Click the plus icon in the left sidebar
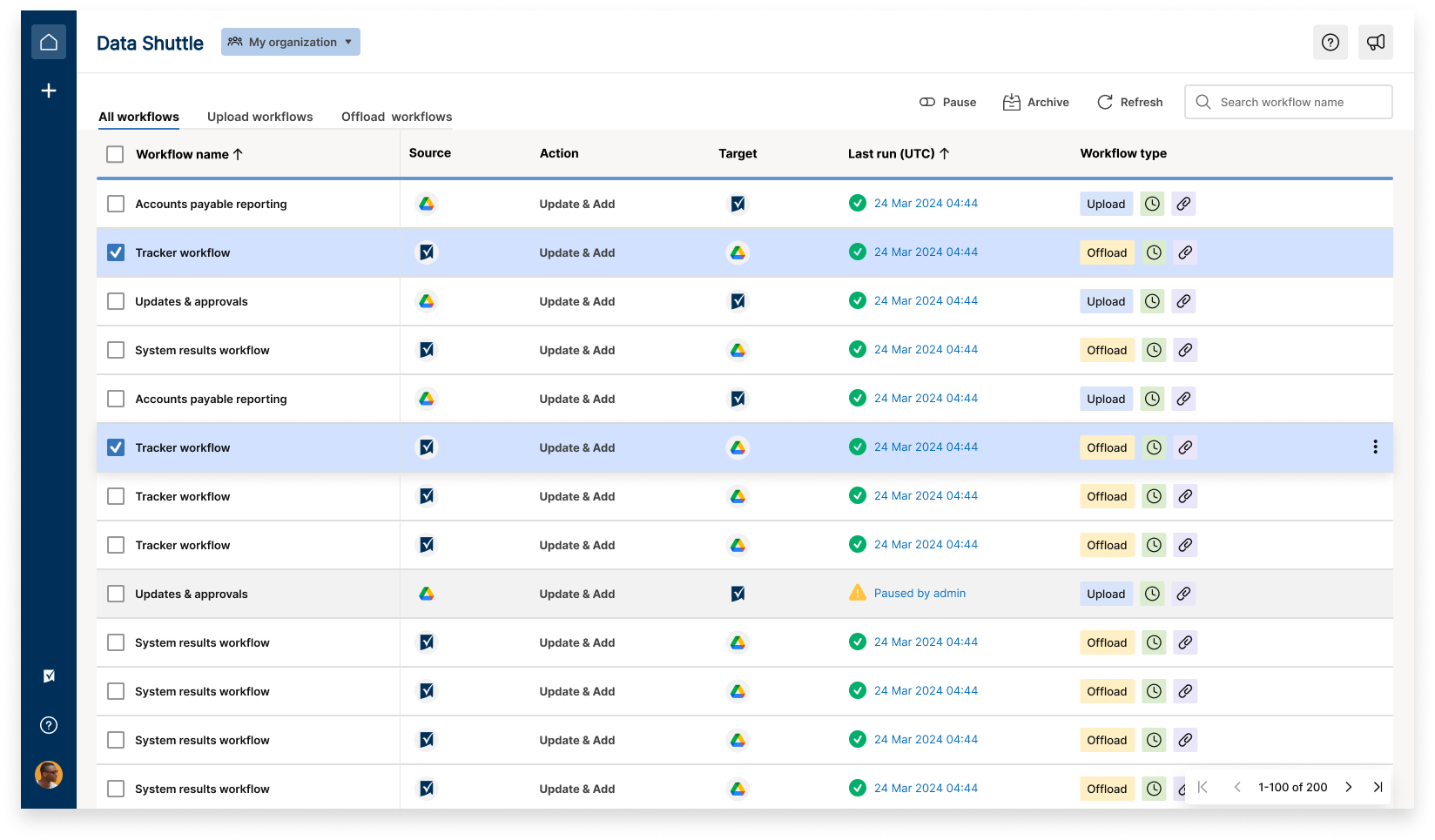The image size is (1435, 840). click(x=49, y=90)
